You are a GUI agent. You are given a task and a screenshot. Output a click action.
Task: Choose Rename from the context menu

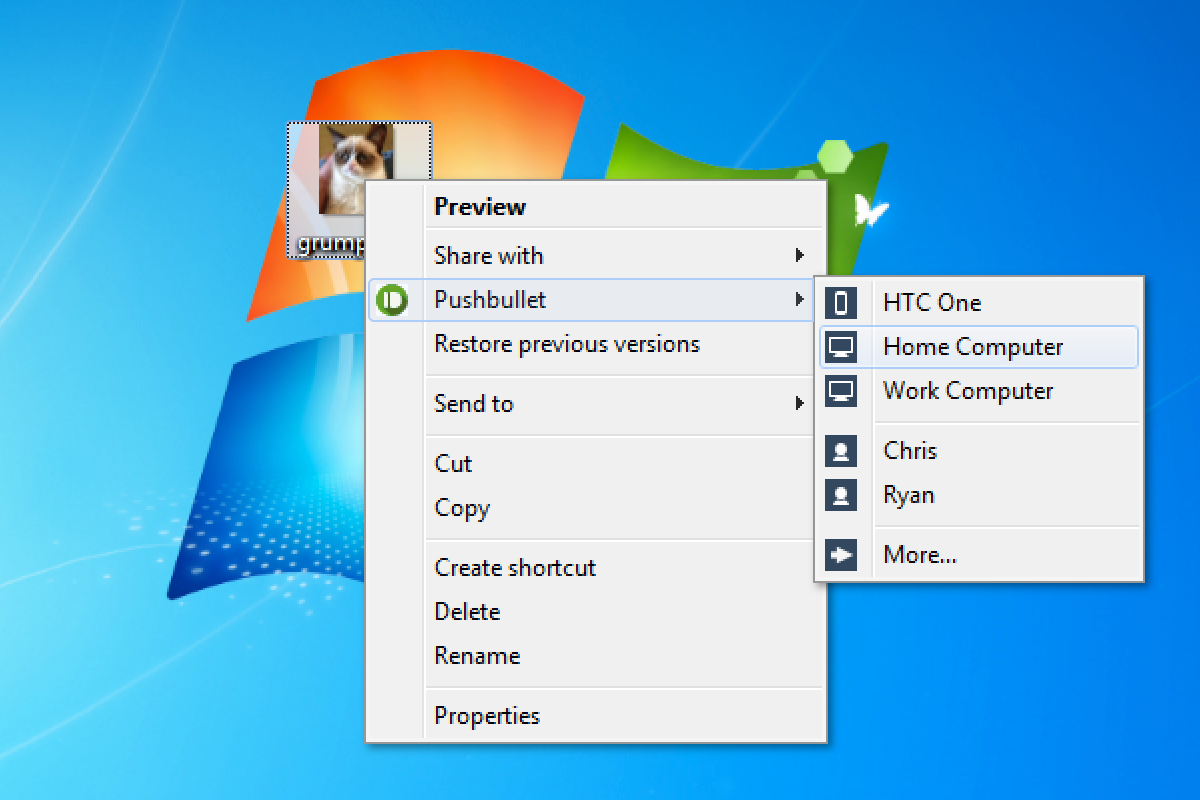477,656
